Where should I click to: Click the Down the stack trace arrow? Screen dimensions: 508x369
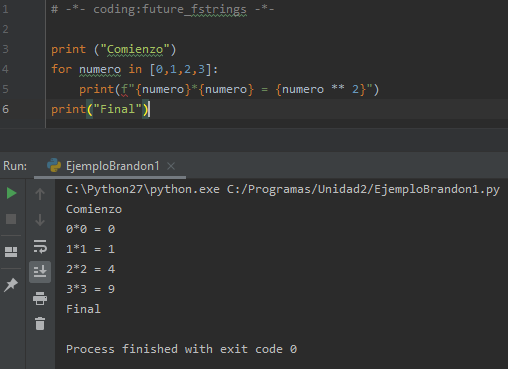pos(40,220)
